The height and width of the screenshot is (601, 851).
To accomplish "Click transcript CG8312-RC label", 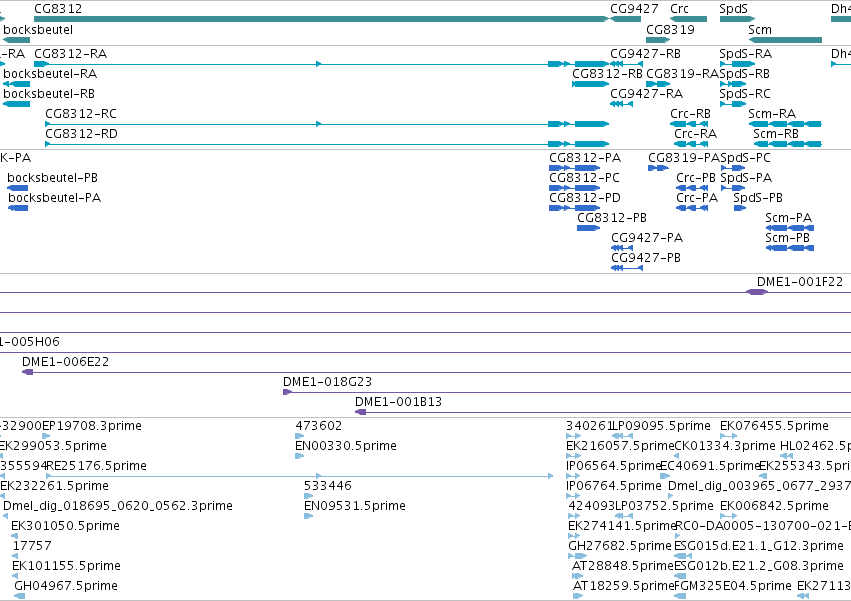I will [x=81, y=114].
